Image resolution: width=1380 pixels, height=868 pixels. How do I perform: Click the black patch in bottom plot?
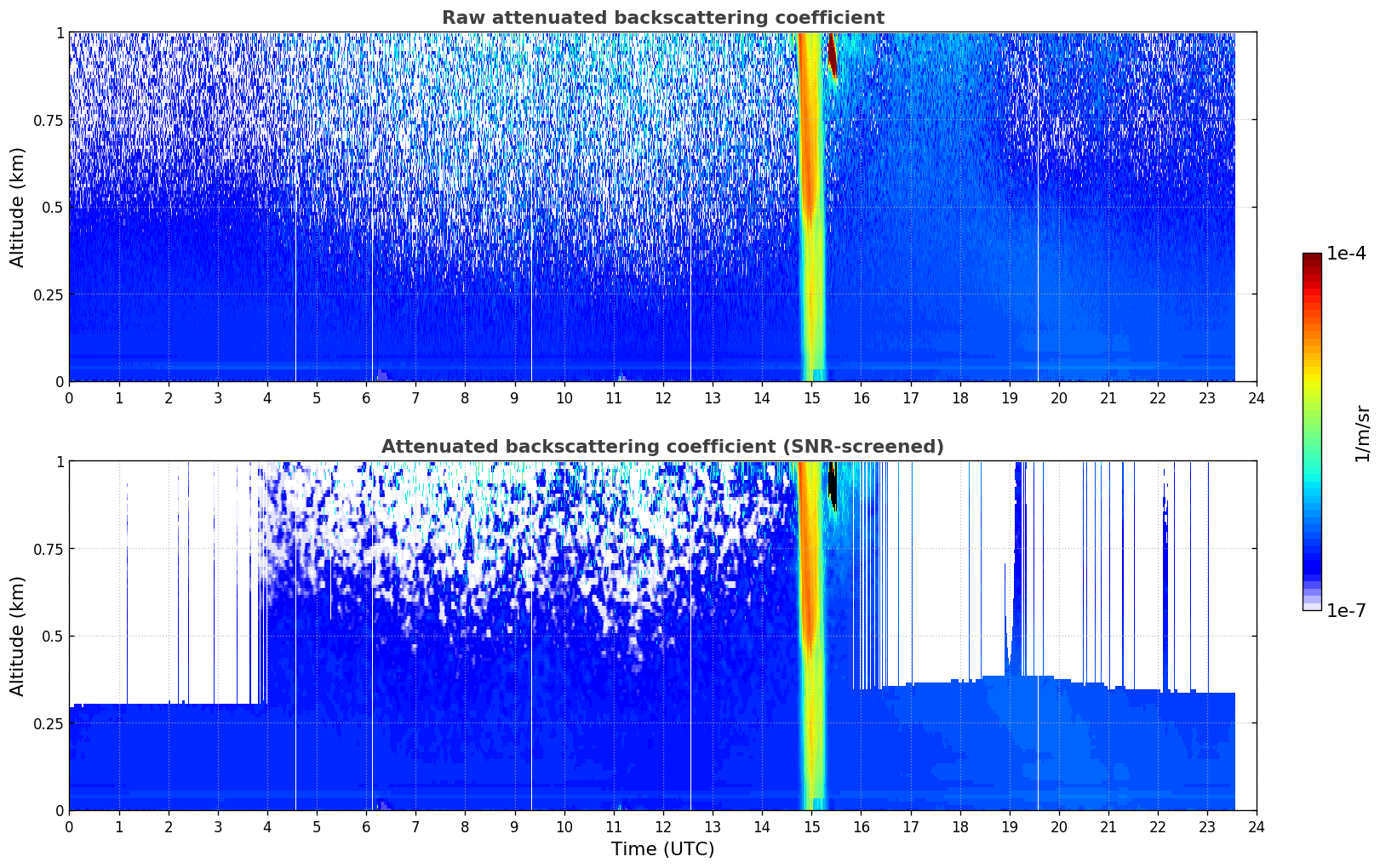click(x=833, y=485)
